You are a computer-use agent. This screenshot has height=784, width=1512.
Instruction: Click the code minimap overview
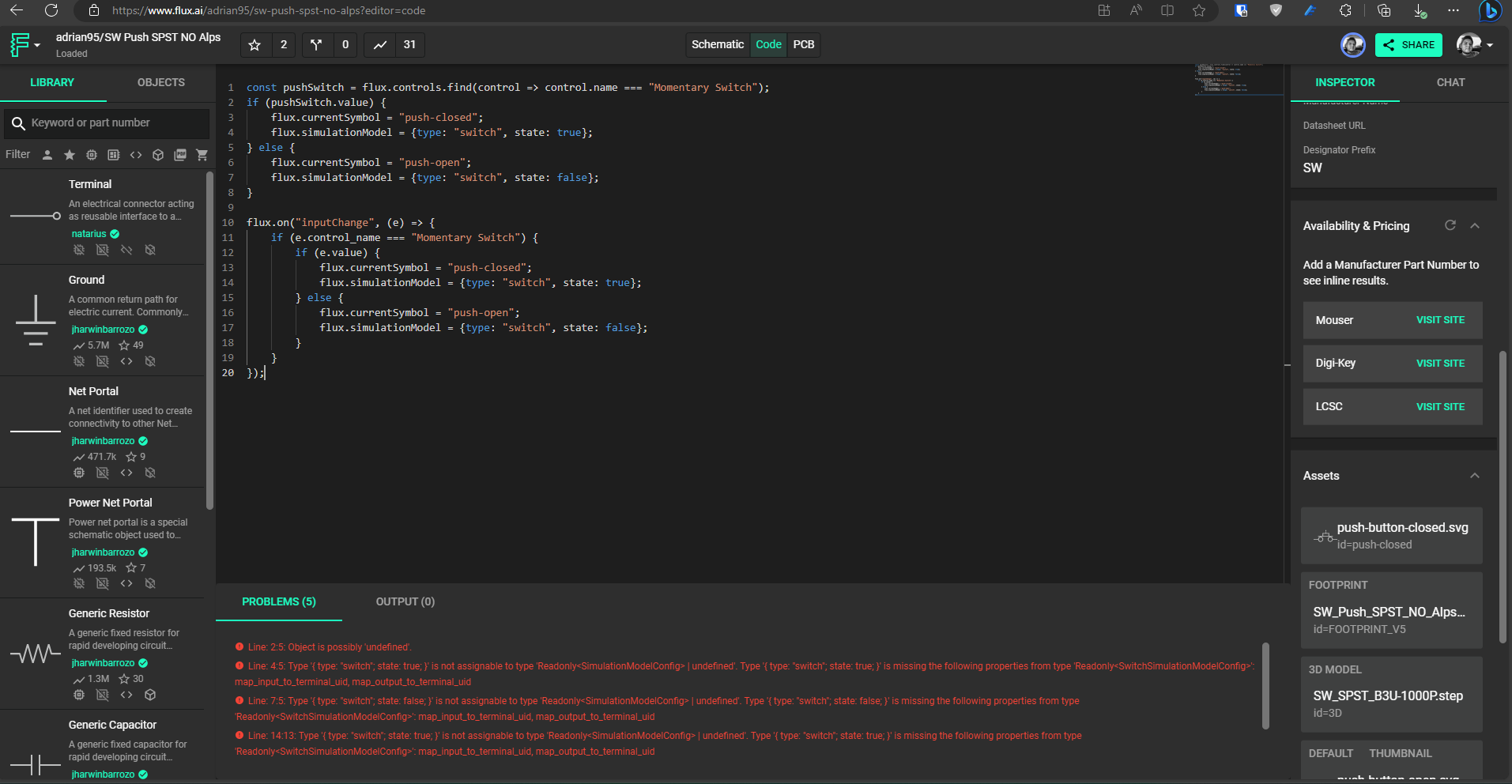(1239, 79)
